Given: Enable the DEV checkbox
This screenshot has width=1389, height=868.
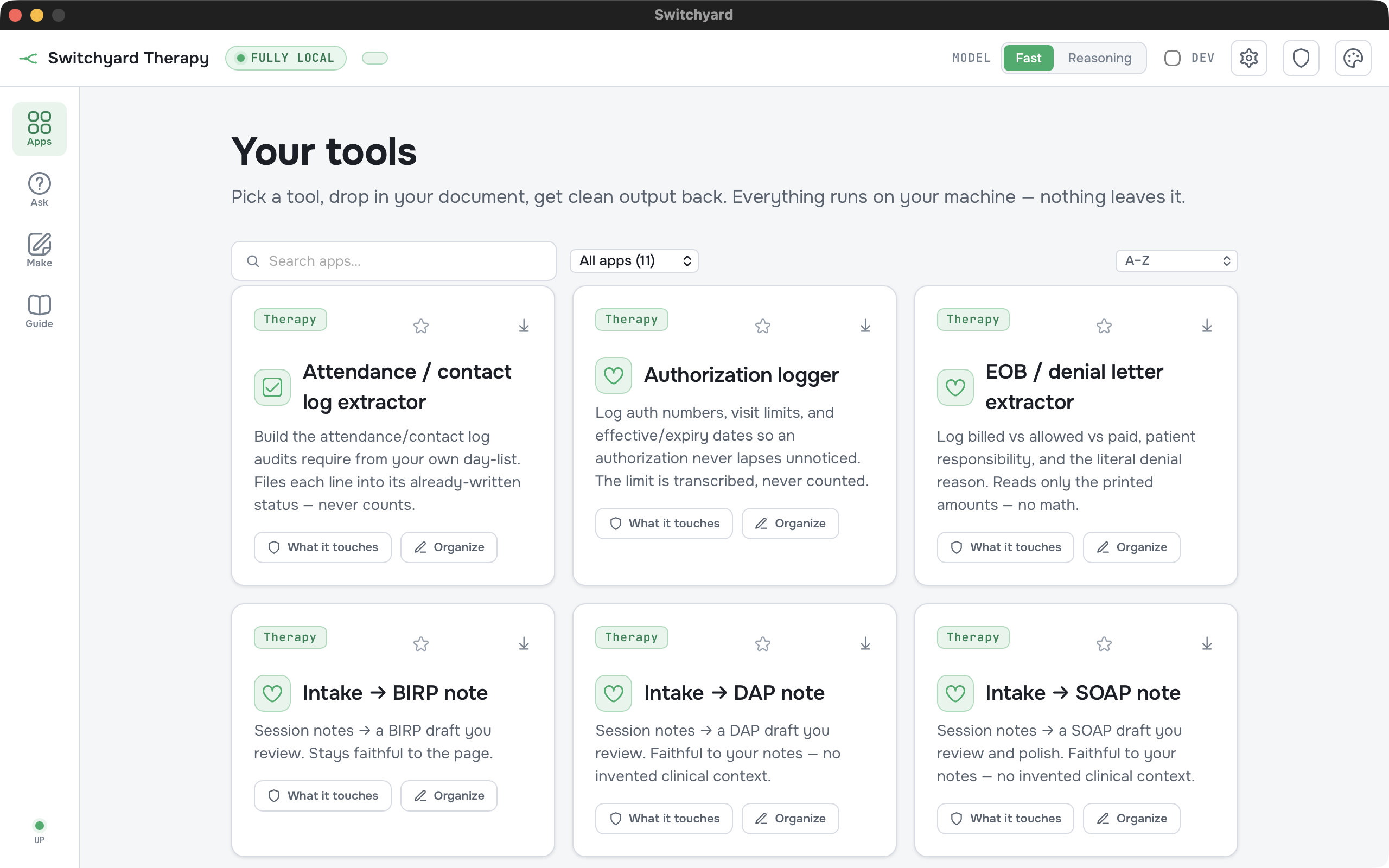Looking at the screenshot, I should 1172,58.
